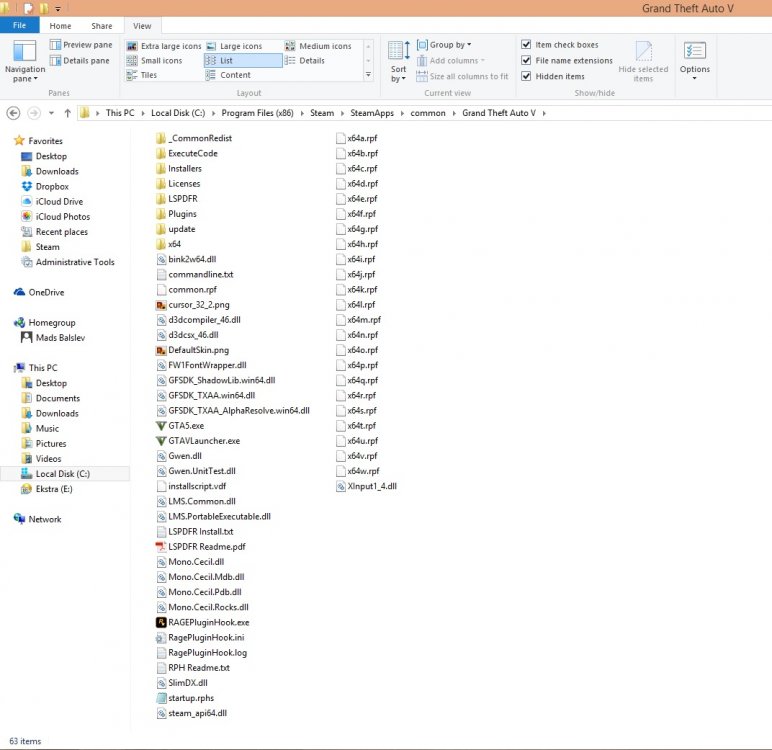
Task: Open the Group by dropdown
Action: tap(444, 45)
